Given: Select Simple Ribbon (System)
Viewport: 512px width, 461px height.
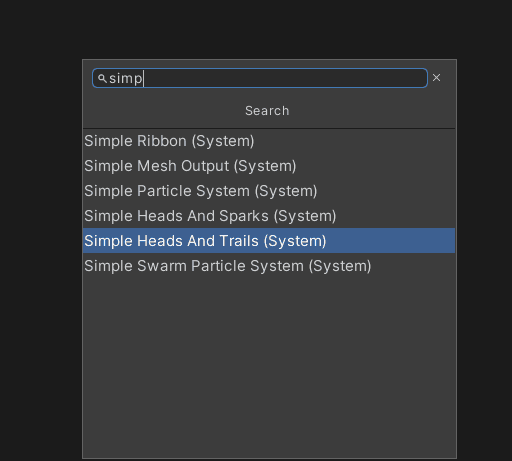Looking at the screenshot, I should point(269,141).
